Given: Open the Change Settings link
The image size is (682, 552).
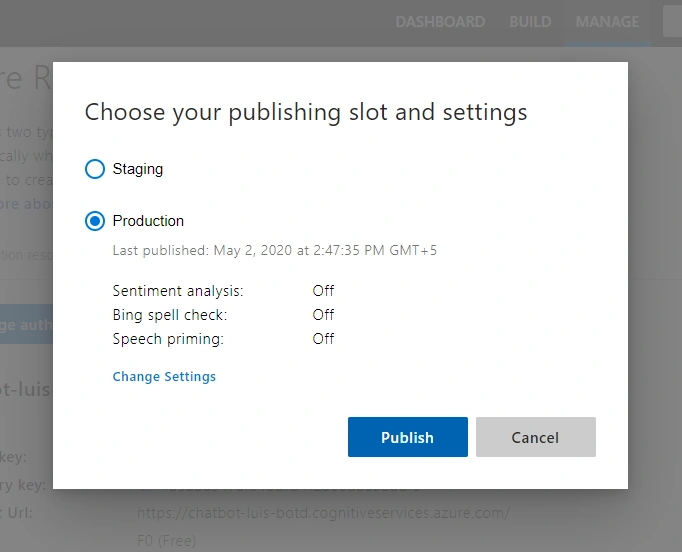Looking at the screenshot, I should [x=164, y=376].
